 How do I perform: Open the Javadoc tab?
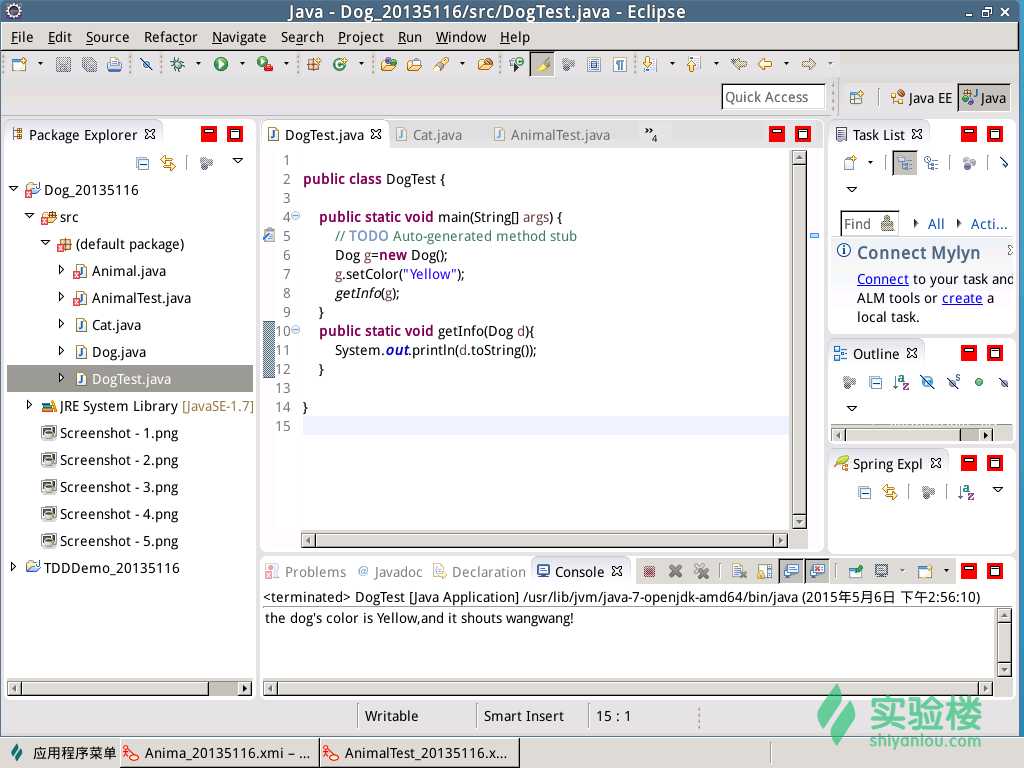coord(390,572)
